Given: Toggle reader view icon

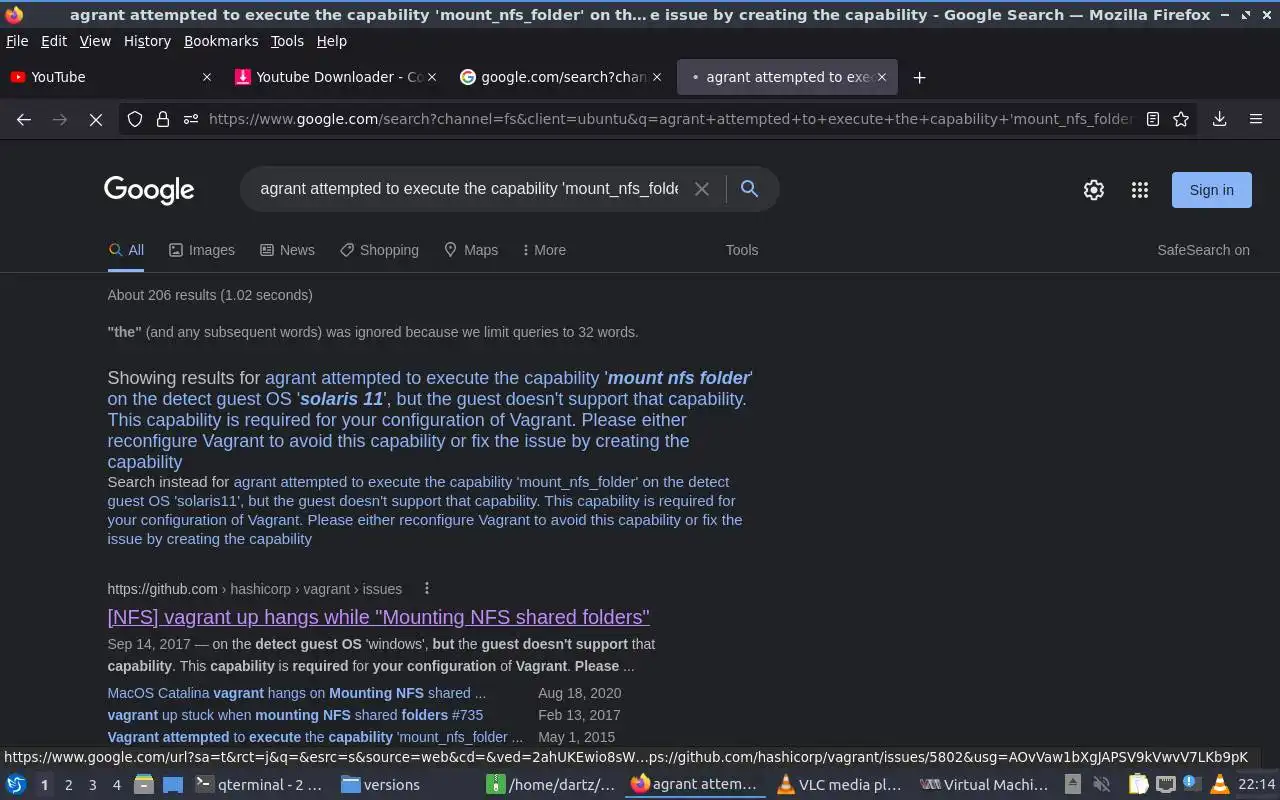Looking at the screenshot, I should pyautogui.click(x=1153, y=119).
